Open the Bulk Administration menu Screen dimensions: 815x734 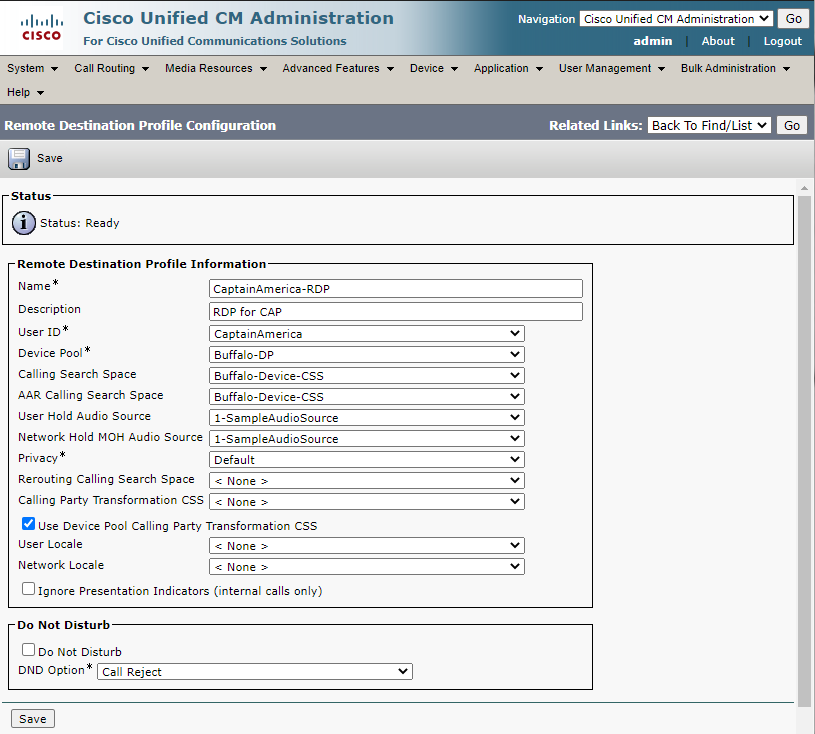click(x=735, y=68)
